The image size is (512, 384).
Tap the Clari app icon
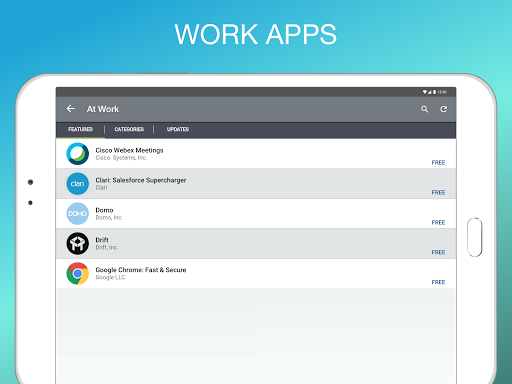[x=78, y=184]
